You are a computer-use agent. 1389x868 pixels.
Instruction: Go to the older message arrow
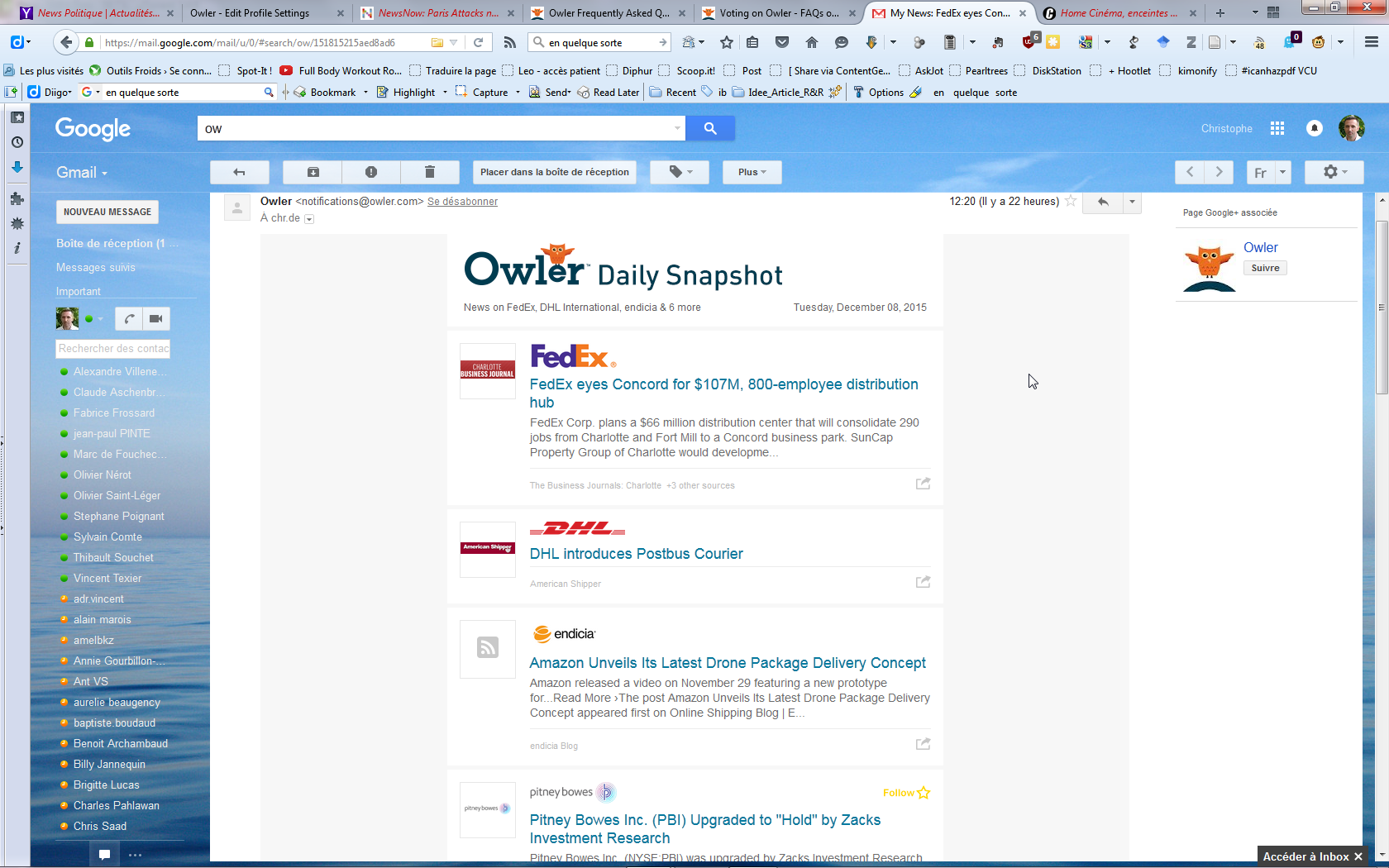pos(1219,172)
